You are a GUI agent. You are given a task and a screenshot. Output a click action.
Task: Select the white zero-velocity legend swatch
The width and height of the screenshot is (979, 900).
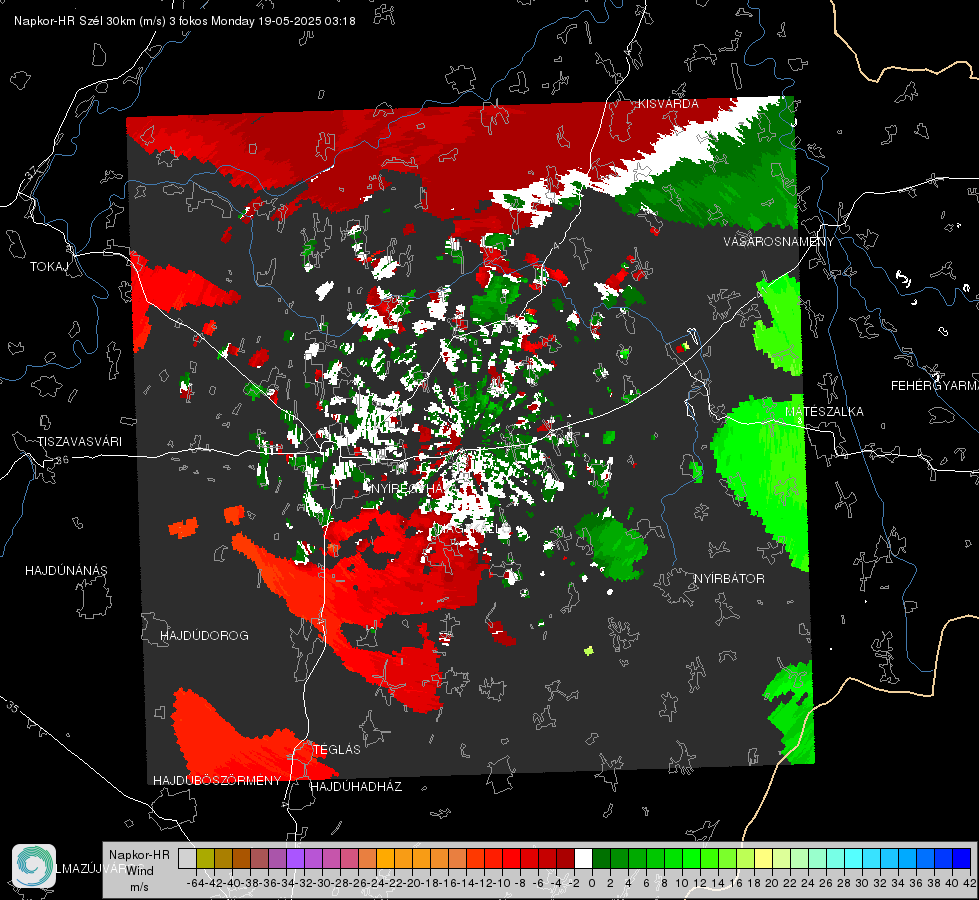pyautogui.click(x=583, y=859)
